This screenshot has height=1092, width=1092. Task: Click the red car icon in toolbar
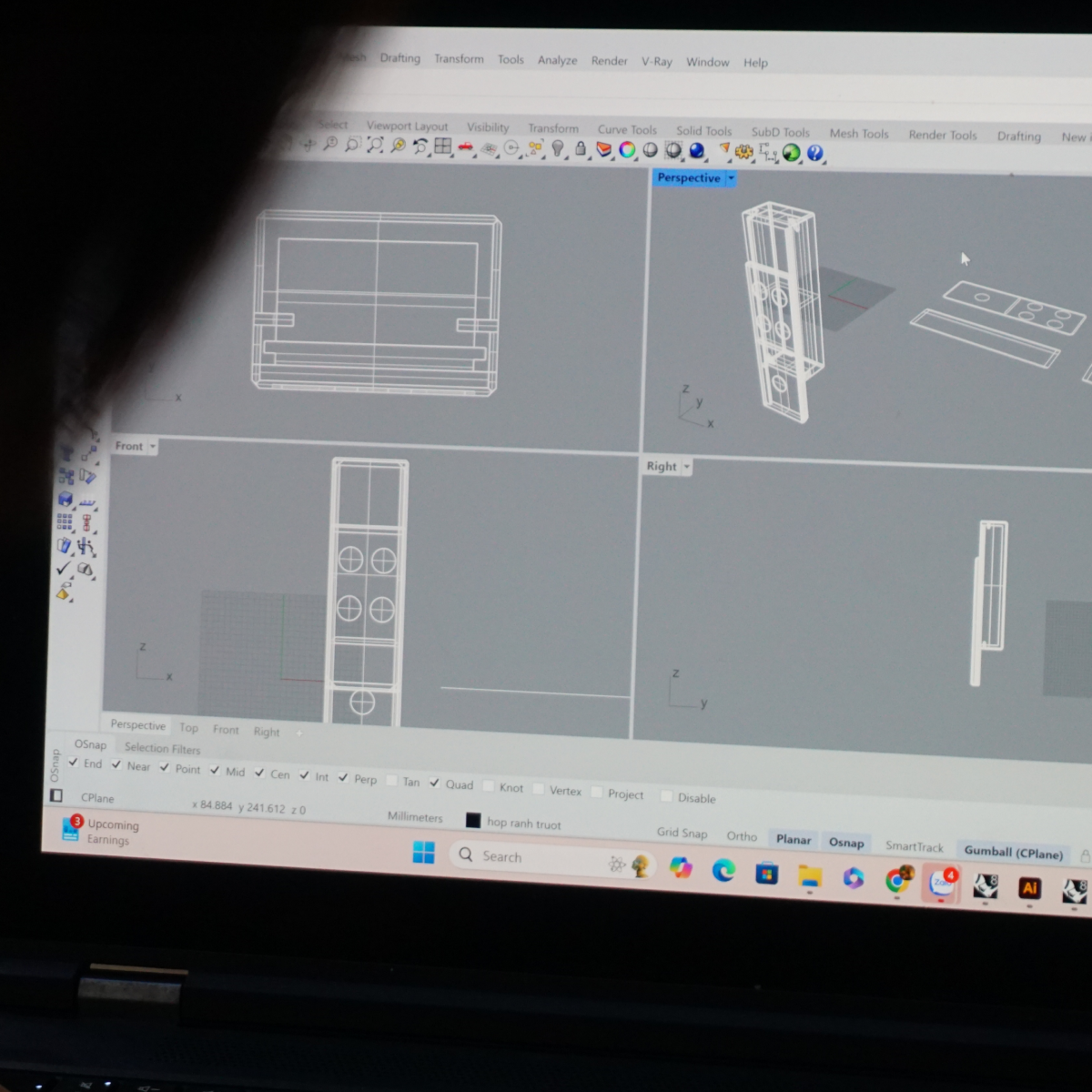click(x=466, y=147)
